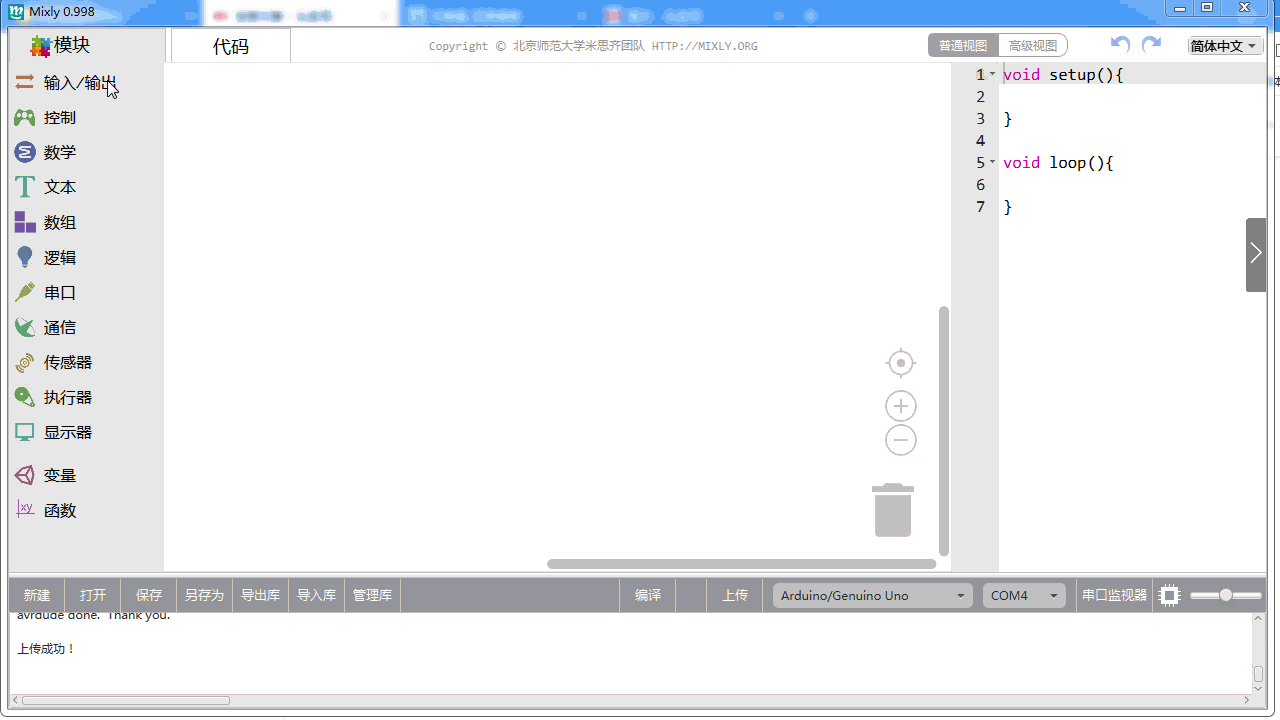1280x720 pixels.
Task: Zoom out the workspace with the minus icon
Action: point(901,440)
